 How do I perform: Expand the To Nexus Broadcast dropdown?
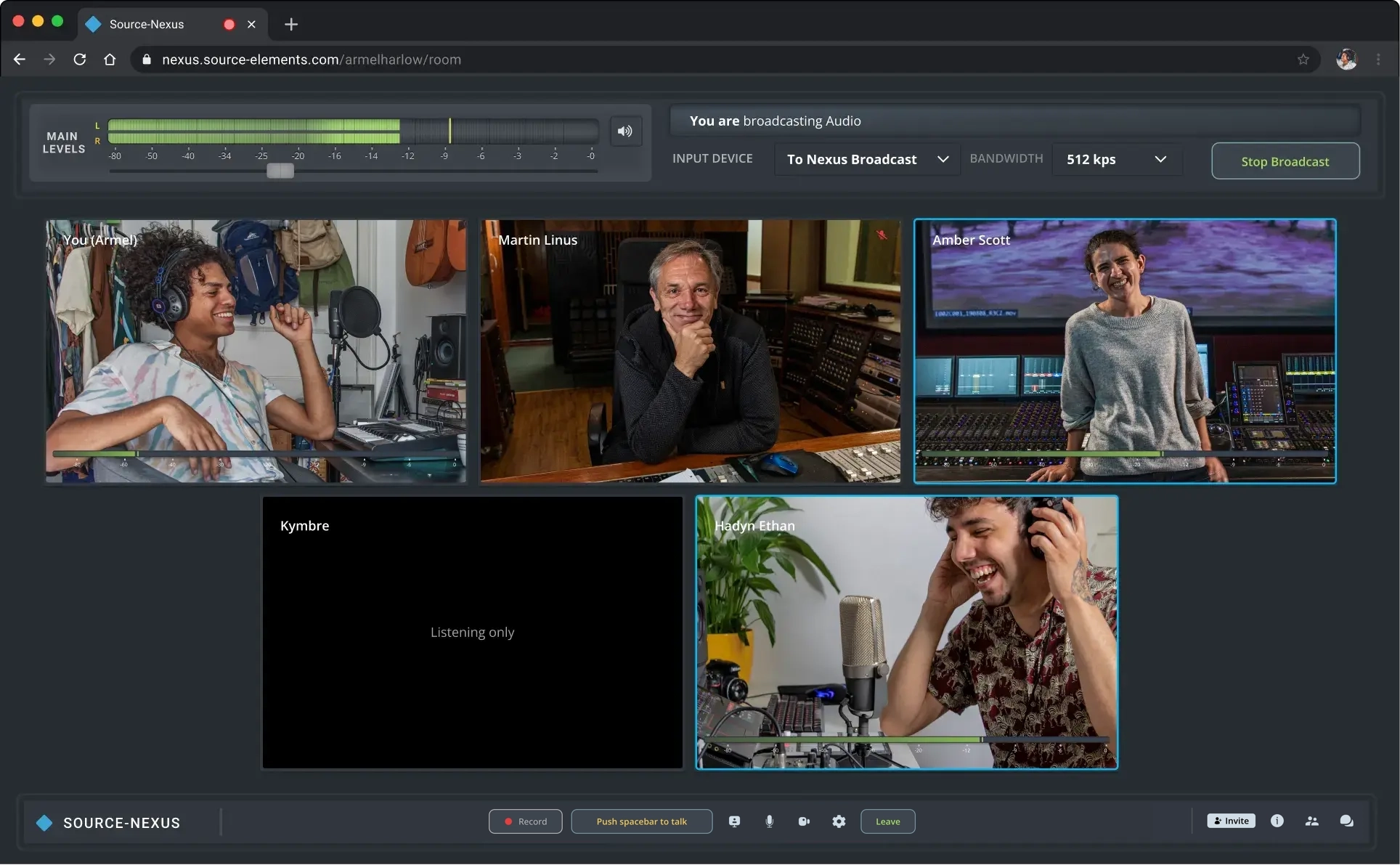click(x=867, y=159)
